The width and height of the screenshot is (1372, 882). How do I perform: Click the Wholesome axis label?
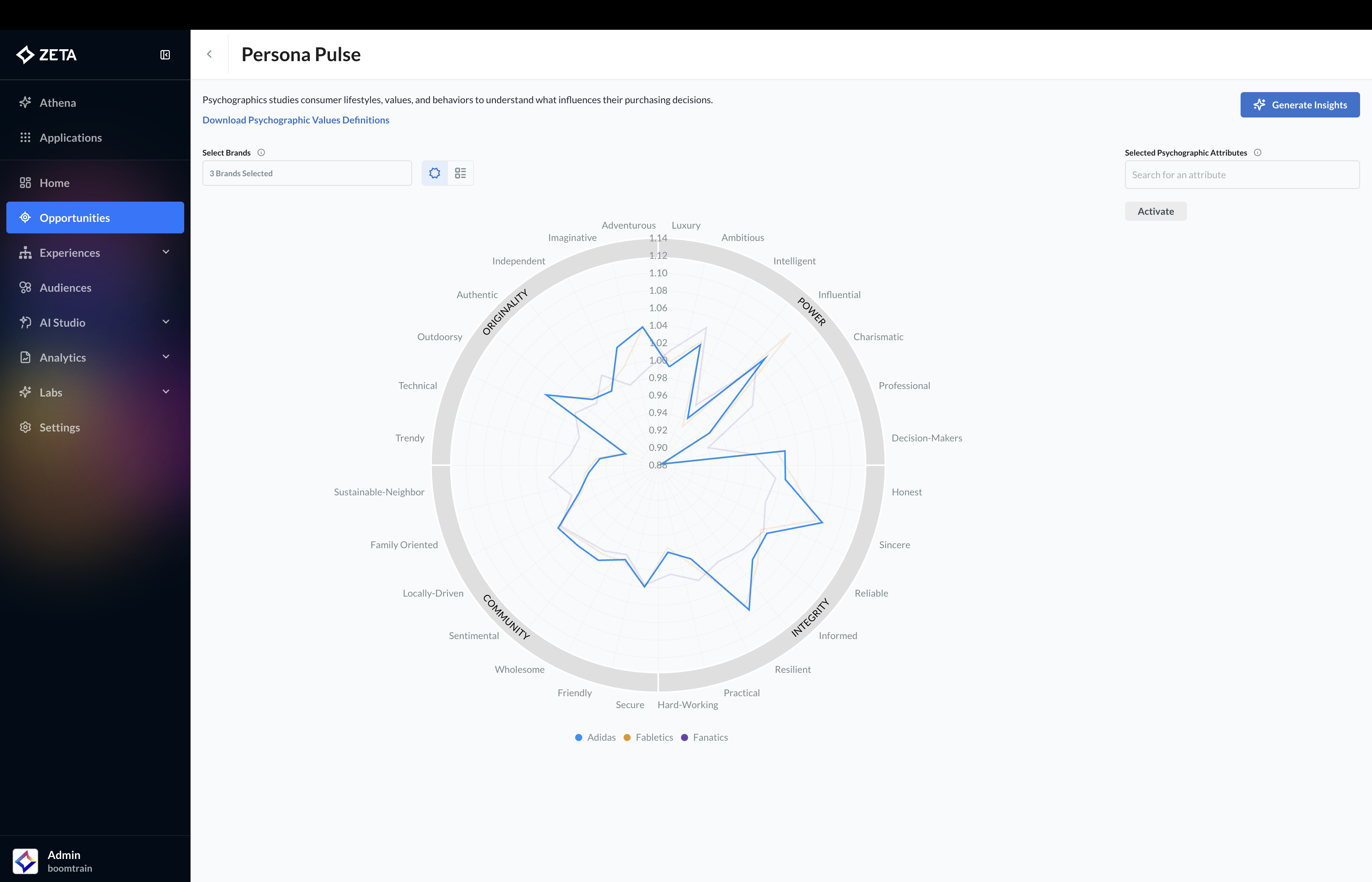(519, 670)
